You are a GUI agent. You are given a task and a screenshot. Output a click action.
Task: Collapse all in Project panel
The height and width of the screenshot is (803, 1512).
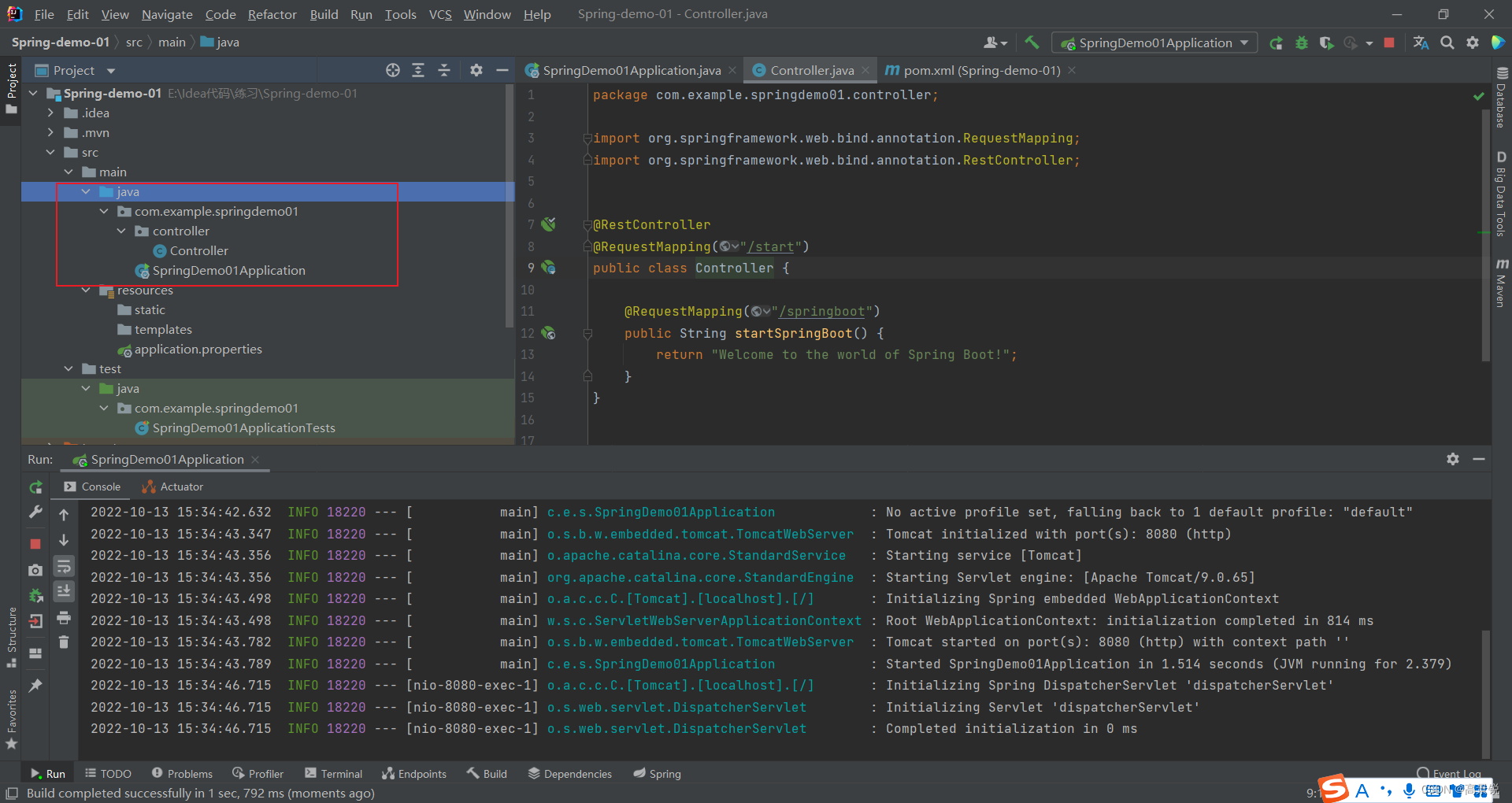click(x=444, y=70)
